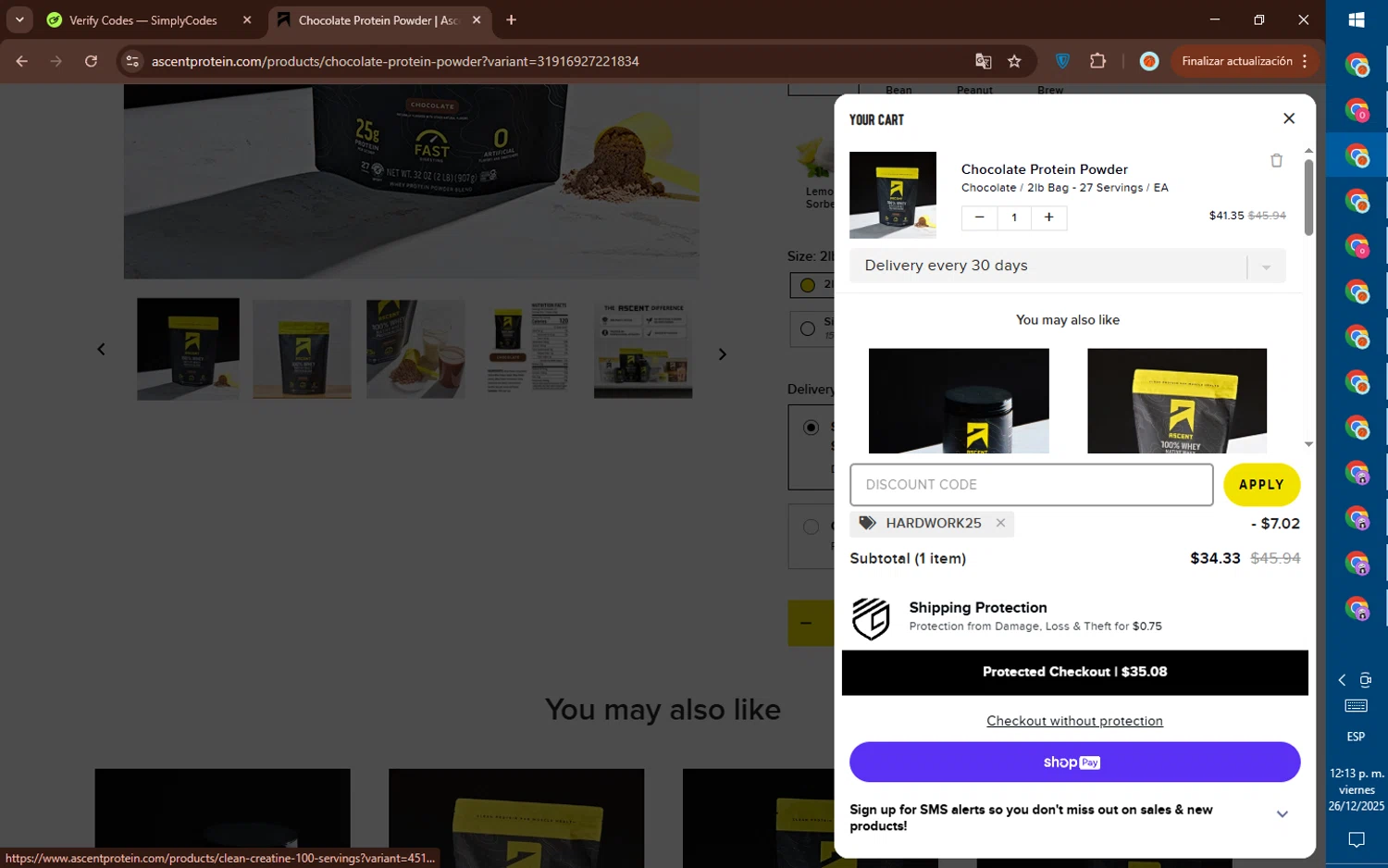1388x868 pixels.
Task: Close the Your Cart panel
Action: click(1289, 118)
